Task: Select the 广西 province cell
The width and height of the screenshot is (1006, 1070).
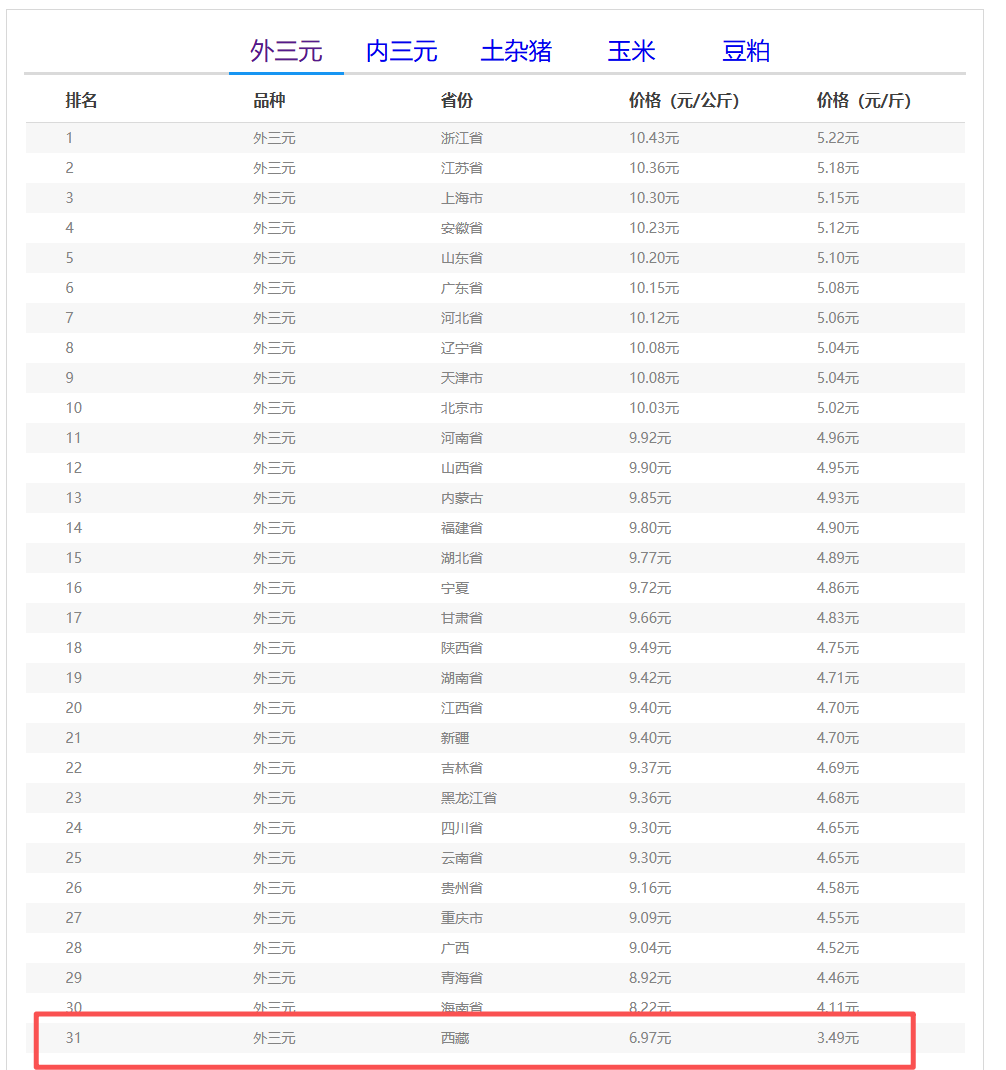Action: (x=455, y=949)
